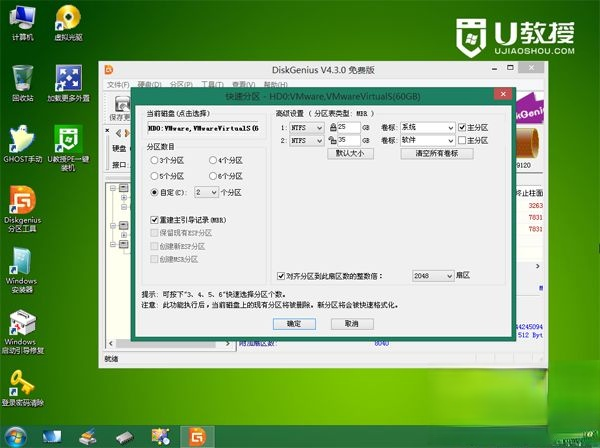Click the current disk selector HD0:VMware
The height and width of the screenshot is (448, 600).
[204, 129]
